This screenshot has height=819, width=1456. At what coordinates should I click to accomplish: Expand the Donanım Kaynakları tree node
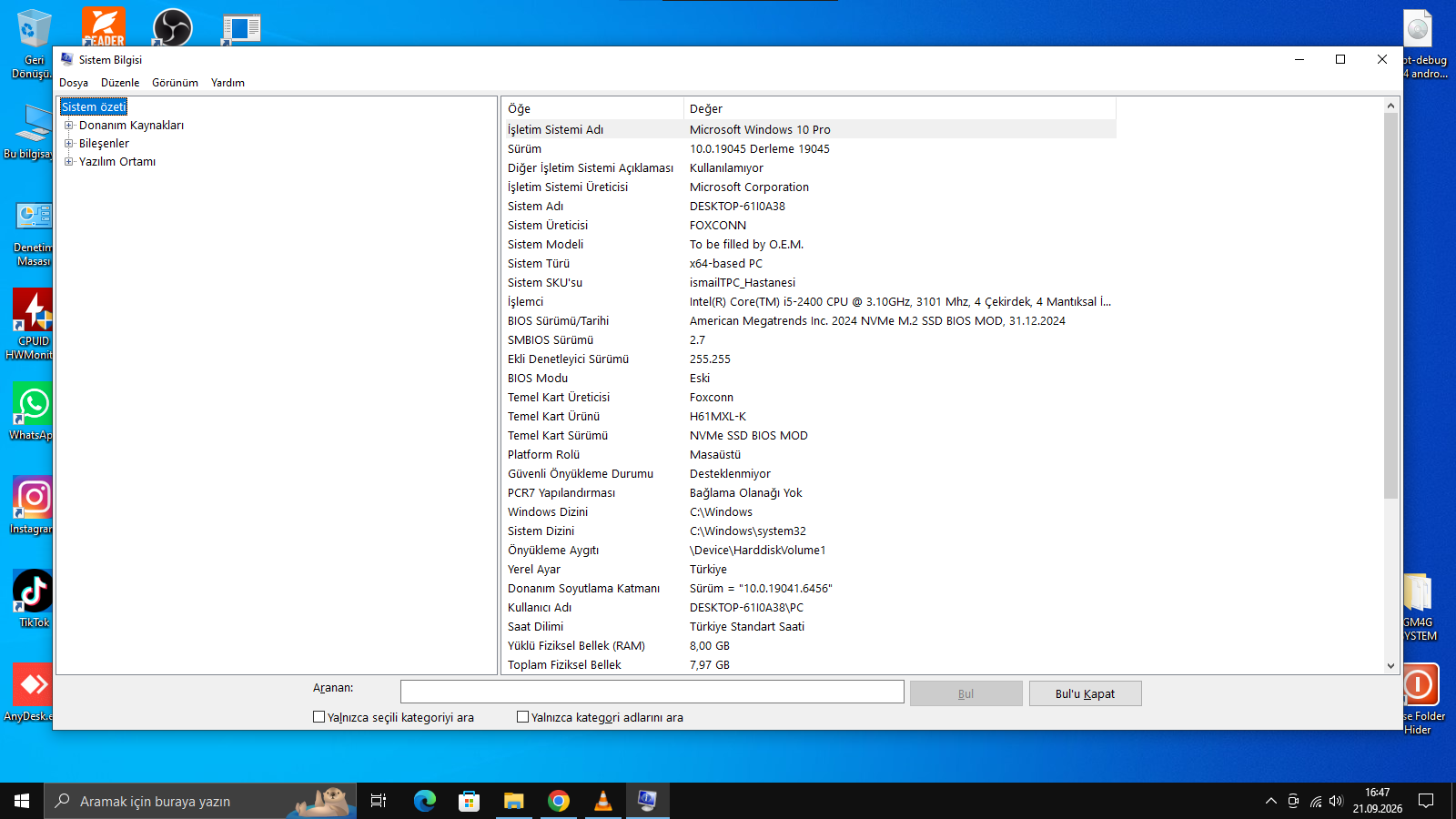point(68,126)
